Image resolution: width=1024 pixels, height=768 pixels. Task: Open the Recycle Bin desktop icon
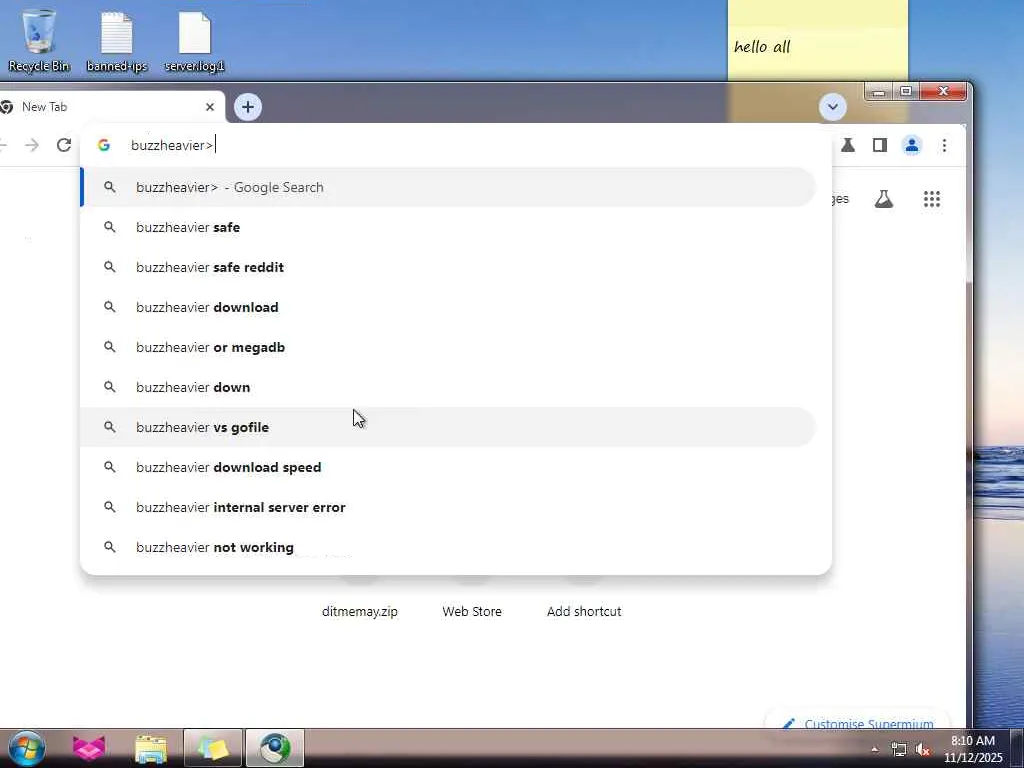[x=39, y=39]
